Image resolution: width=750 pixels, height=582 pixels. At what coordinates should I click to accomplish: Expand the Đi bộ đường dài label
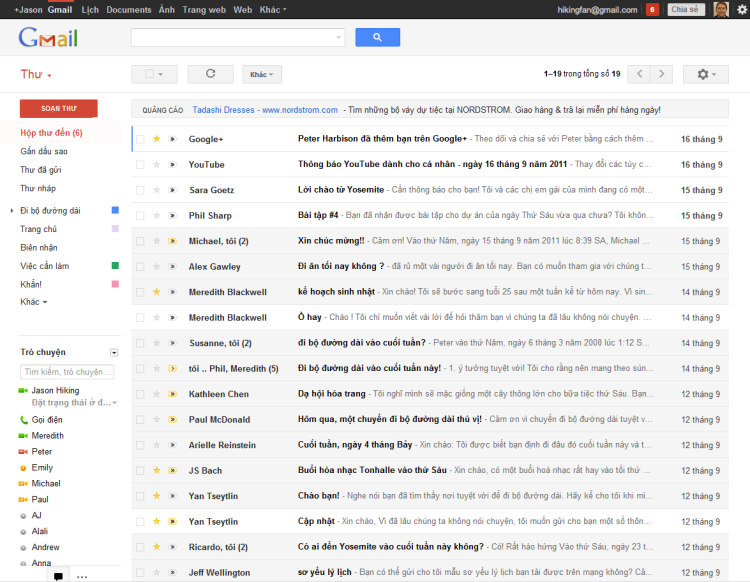coord(12,210)
